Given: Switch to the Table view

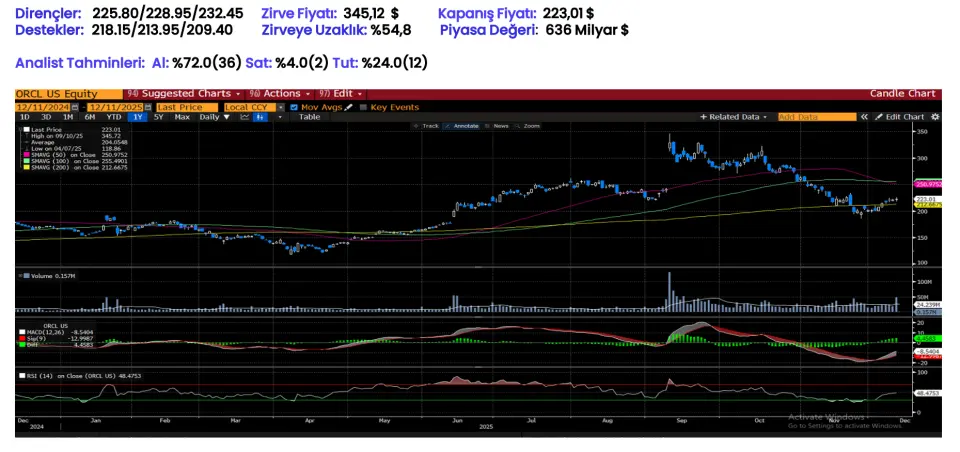Looking at the screenshot, I should click(309, 117).
